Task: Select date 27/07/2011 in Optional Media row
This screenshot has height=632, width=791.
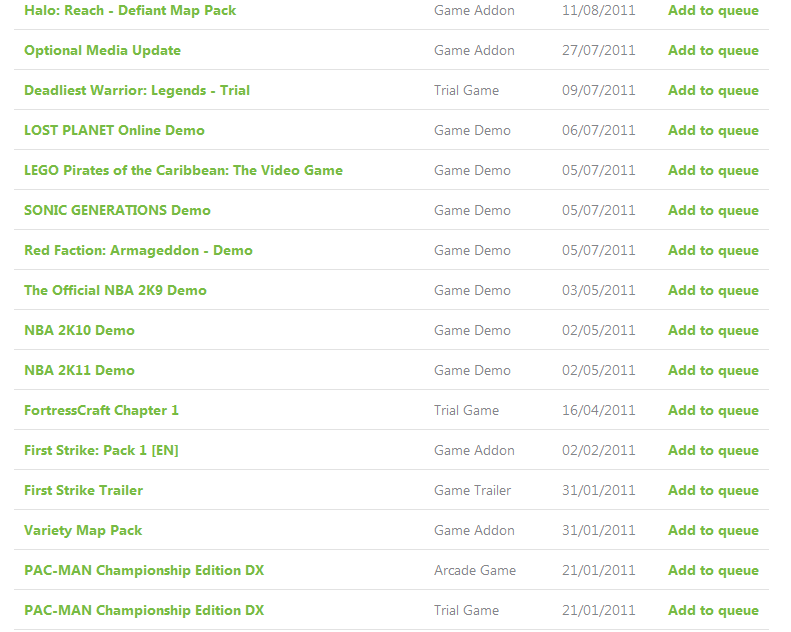Action: (x=599, y=50)
